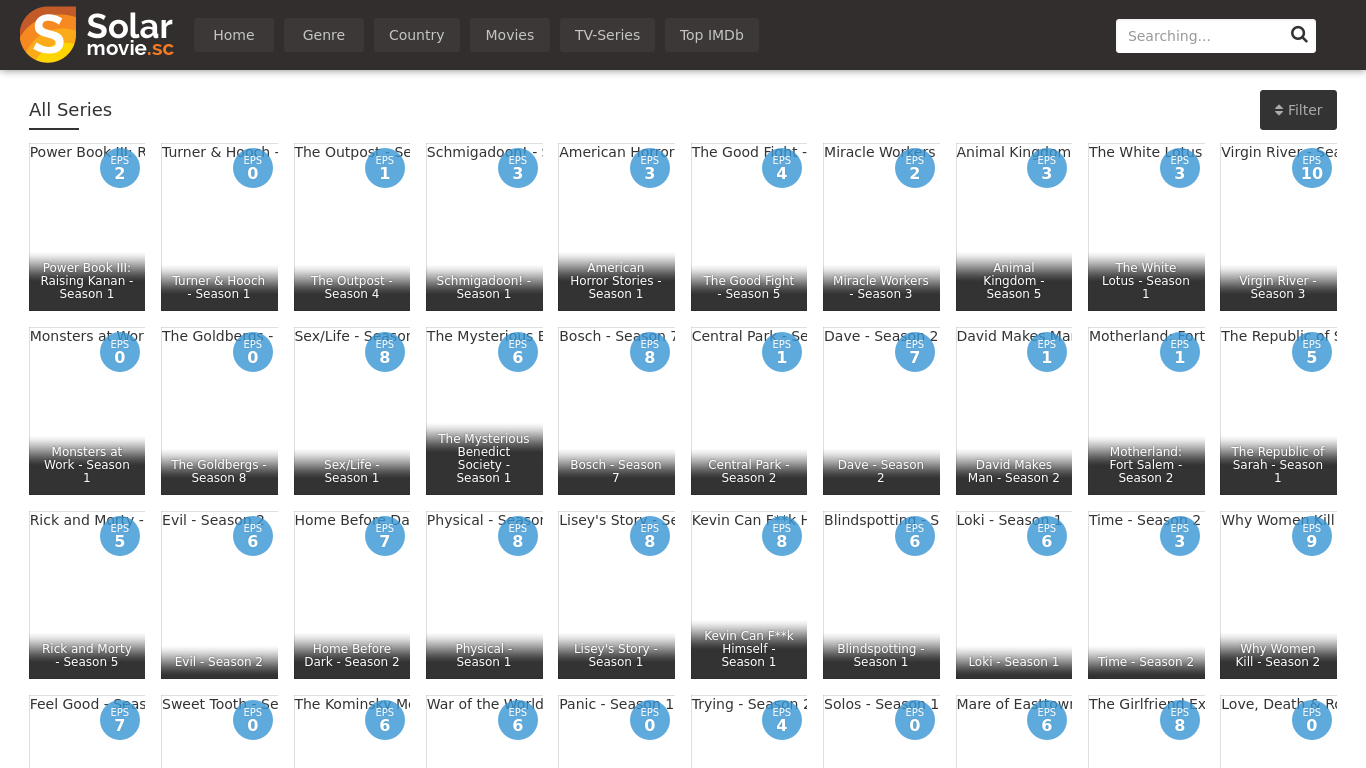
Task: Click the EPS badge on The Good Fight
Action: tap(781, 168)
